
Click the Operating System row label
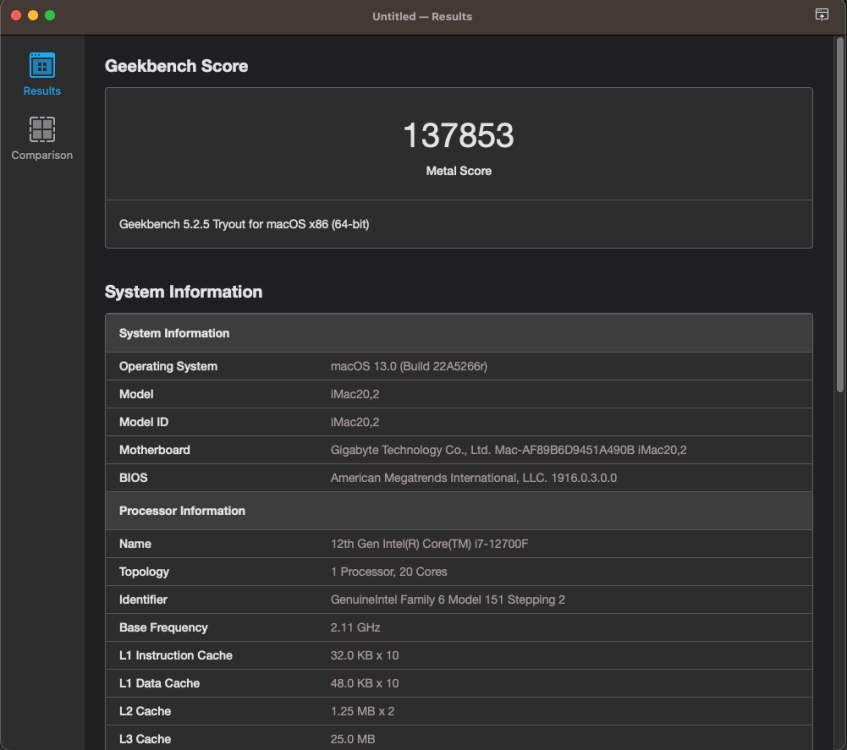pos(168,366)
